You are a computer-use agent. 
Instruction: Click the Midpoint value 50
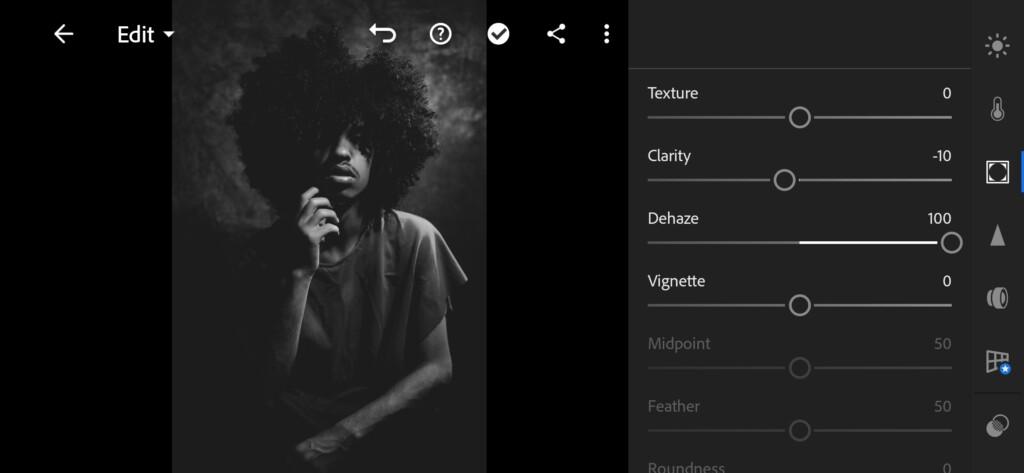coord(942,344)
